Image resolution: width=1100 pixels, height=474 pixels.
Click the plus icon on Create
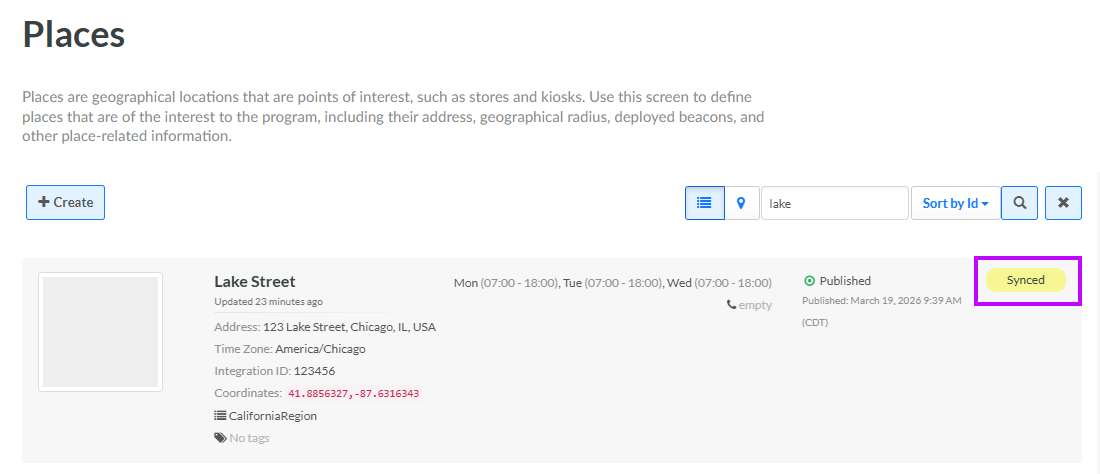pyautogui.click(x=44, y=202)
